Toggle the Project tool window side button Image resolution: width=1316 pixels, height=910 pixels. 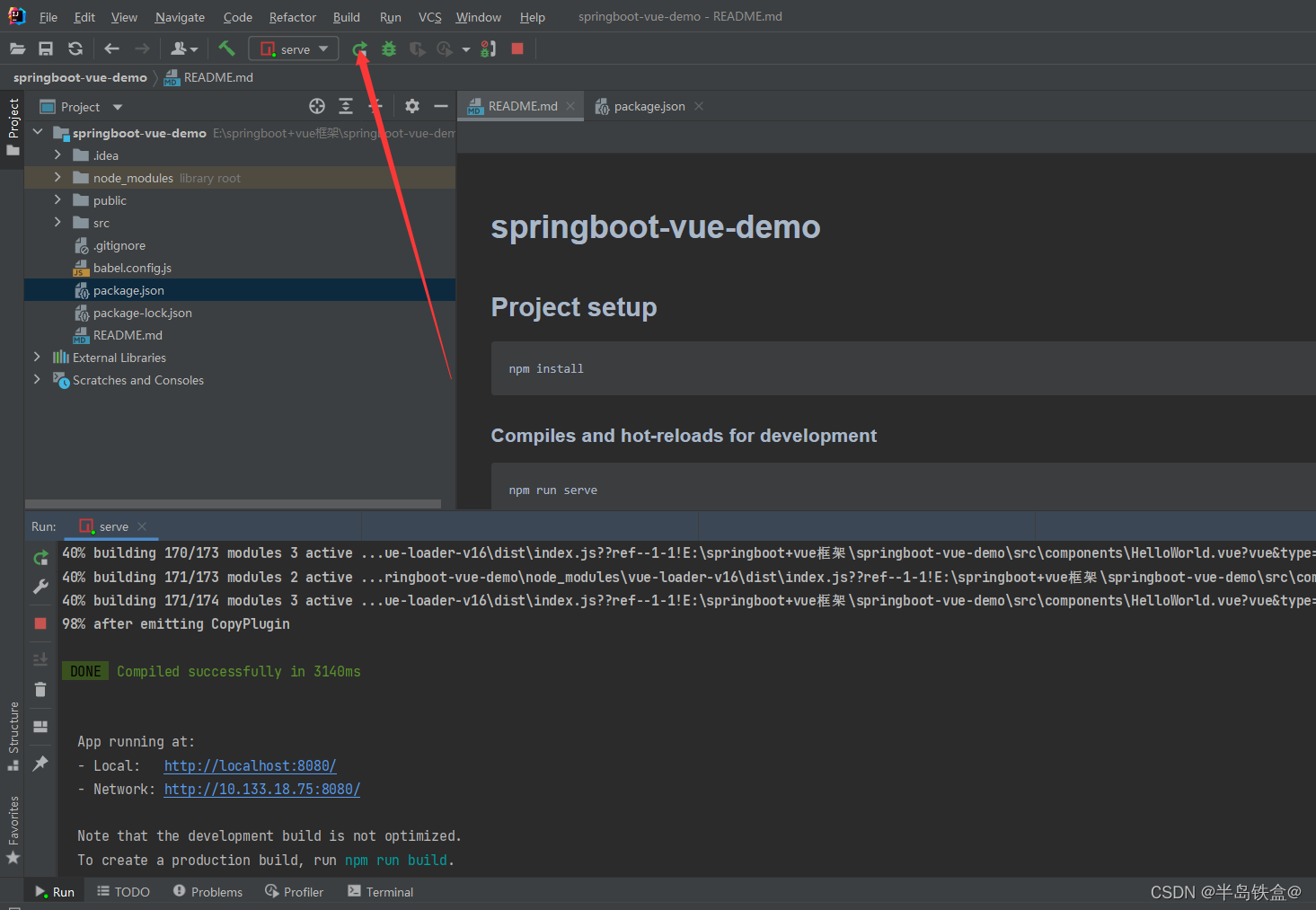pos(13,127)
